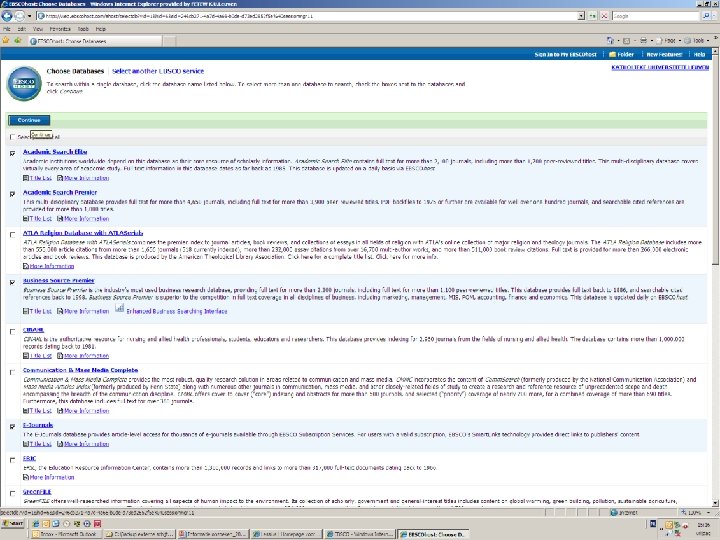Expand the address bar URL dropdown
This screenshot has width=720, height=540.
coord(581,16)
